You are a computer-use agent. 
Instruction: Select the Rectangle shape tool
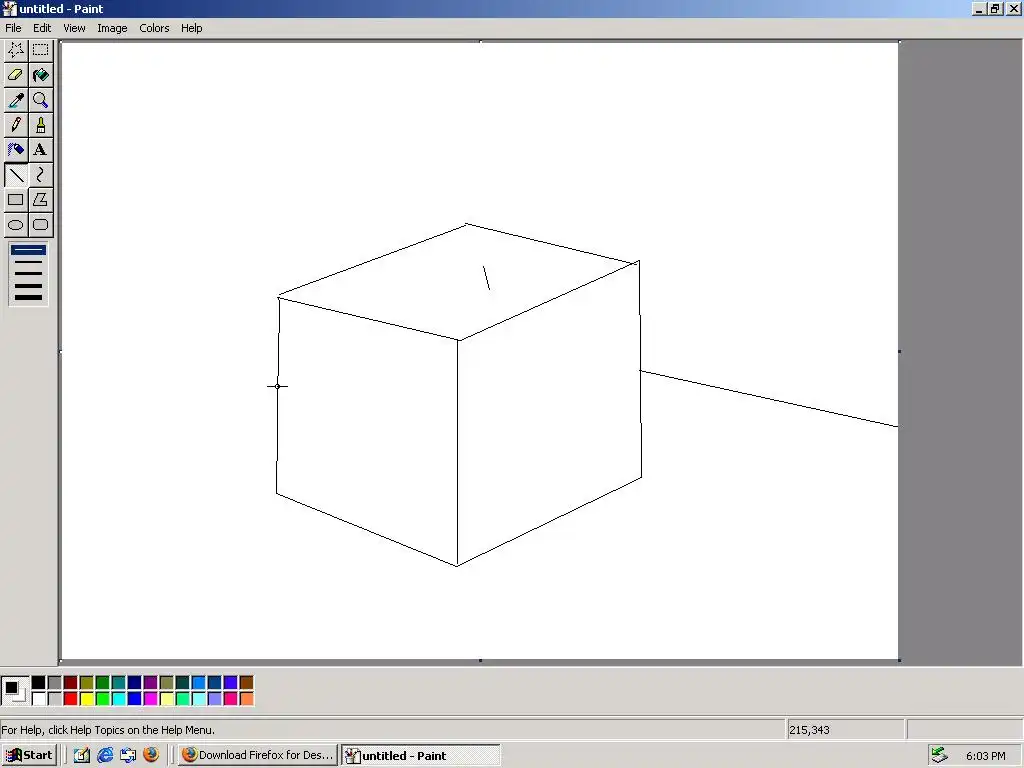(x=16, y=199)
